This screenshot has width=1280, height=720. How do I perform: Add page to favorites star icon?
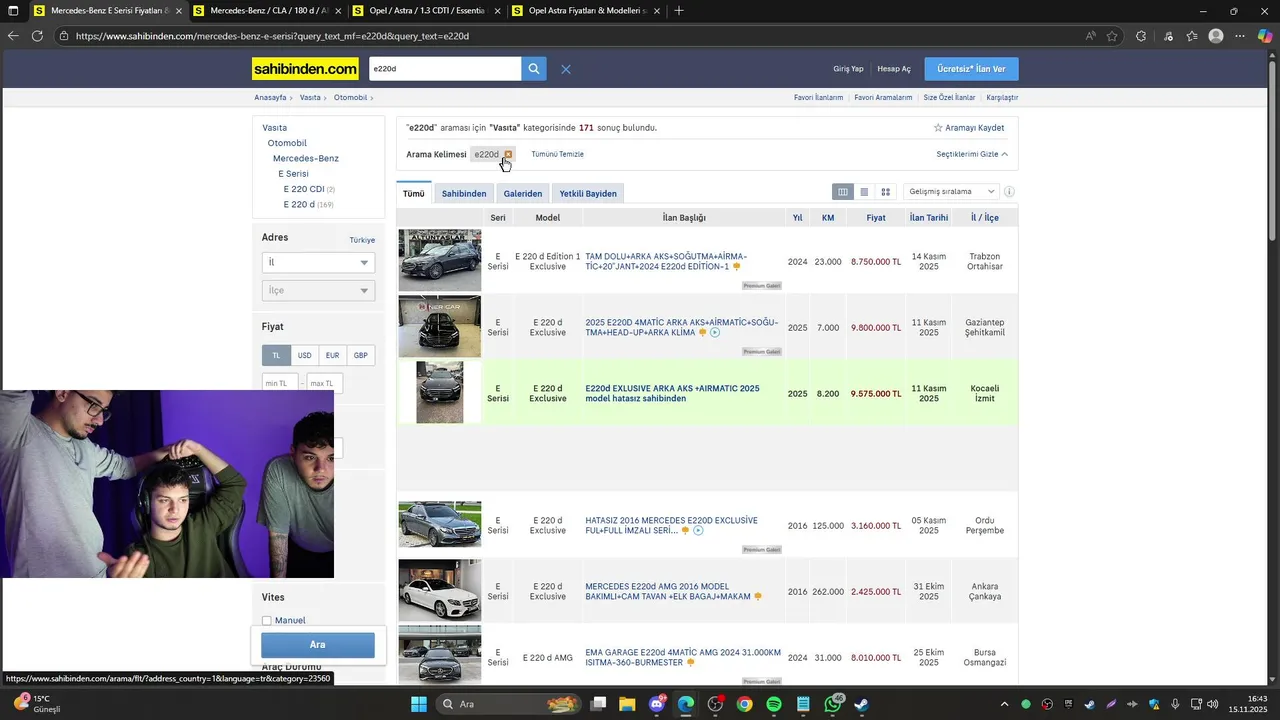pos(1112,36)
